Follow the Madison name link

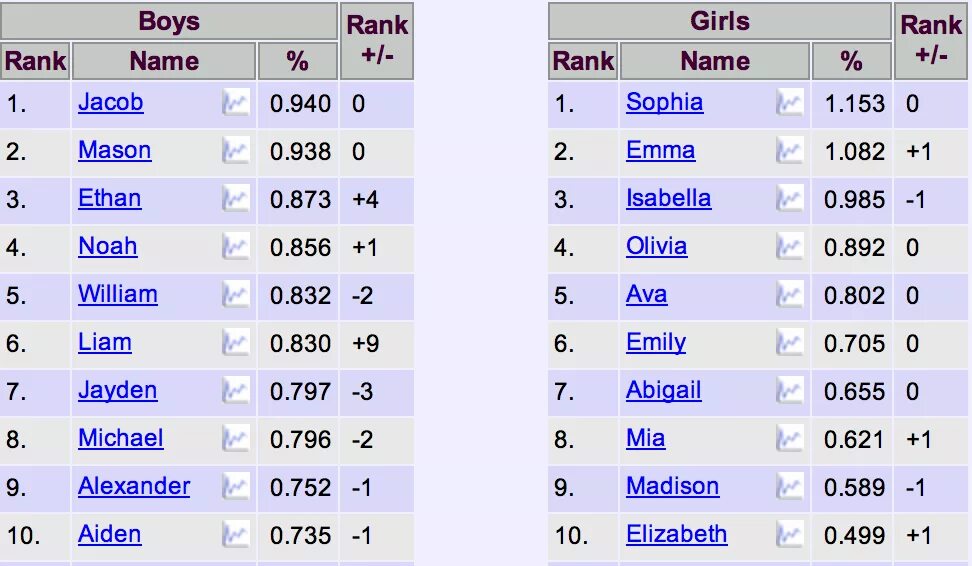coord(673,486)
